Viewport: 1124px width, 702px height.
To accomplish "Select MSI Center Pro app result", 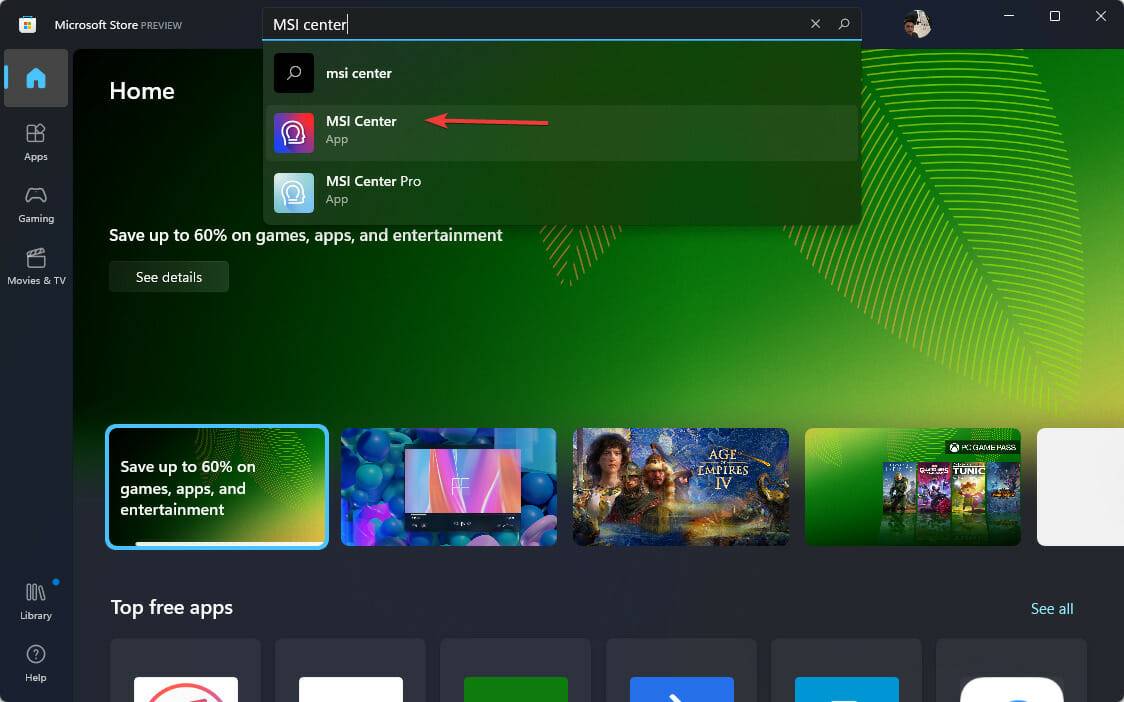I will pyautogui.click(x=562, y=193).
